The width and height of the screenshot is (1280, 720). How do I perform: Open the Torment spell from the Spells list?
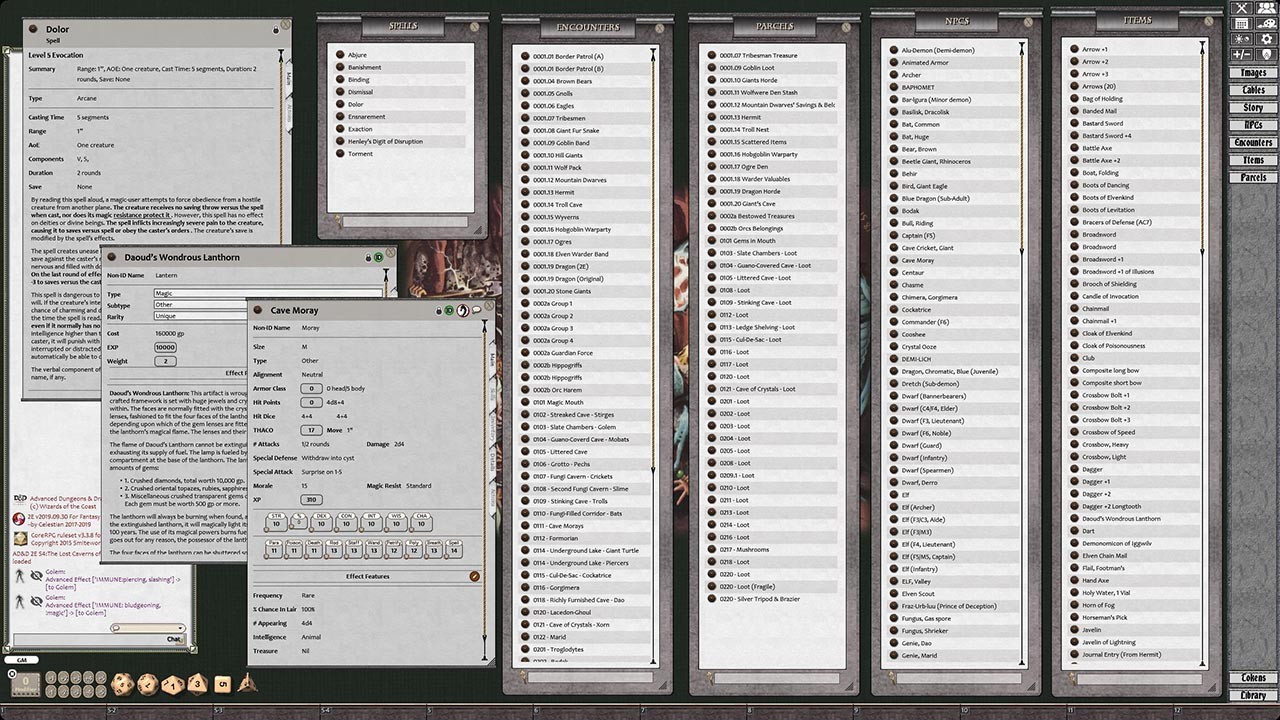360,153
